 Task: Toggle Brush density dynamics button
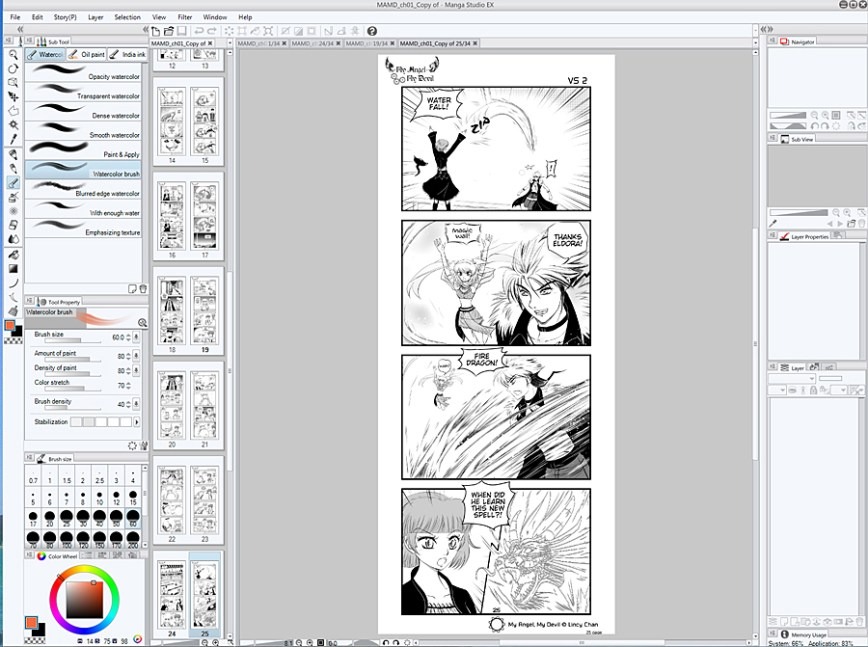point(136,404)
